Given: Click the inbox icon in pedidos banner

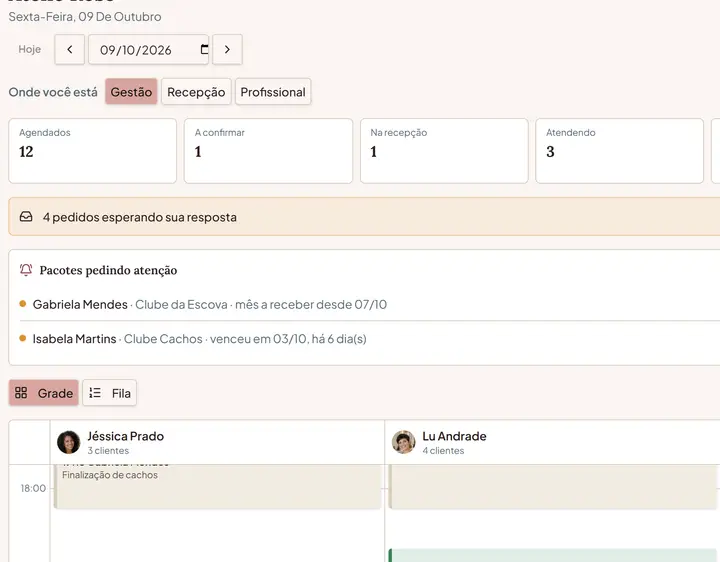Looking at the screenshot, I should pos(26,217).
